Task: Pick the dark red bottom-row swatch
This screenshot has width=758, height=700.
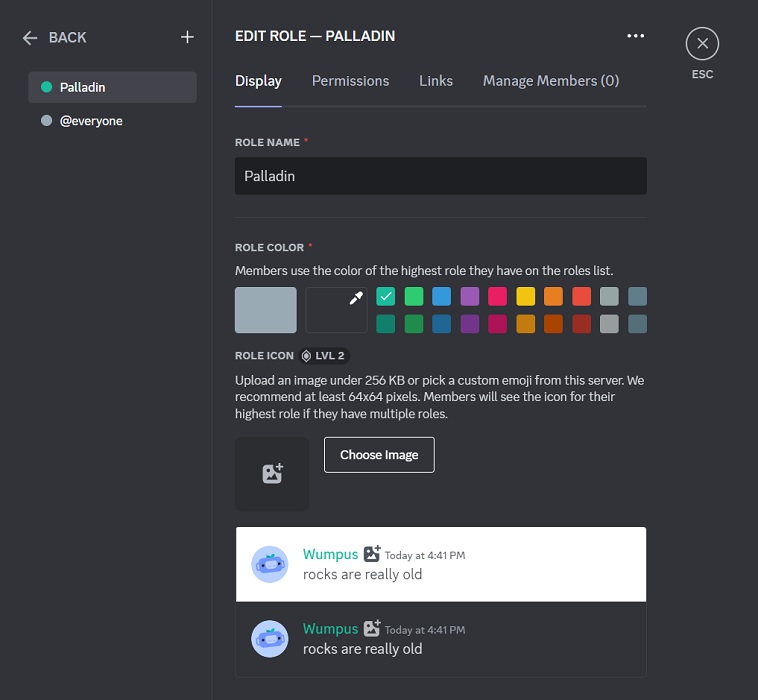Action: (581, 324)
